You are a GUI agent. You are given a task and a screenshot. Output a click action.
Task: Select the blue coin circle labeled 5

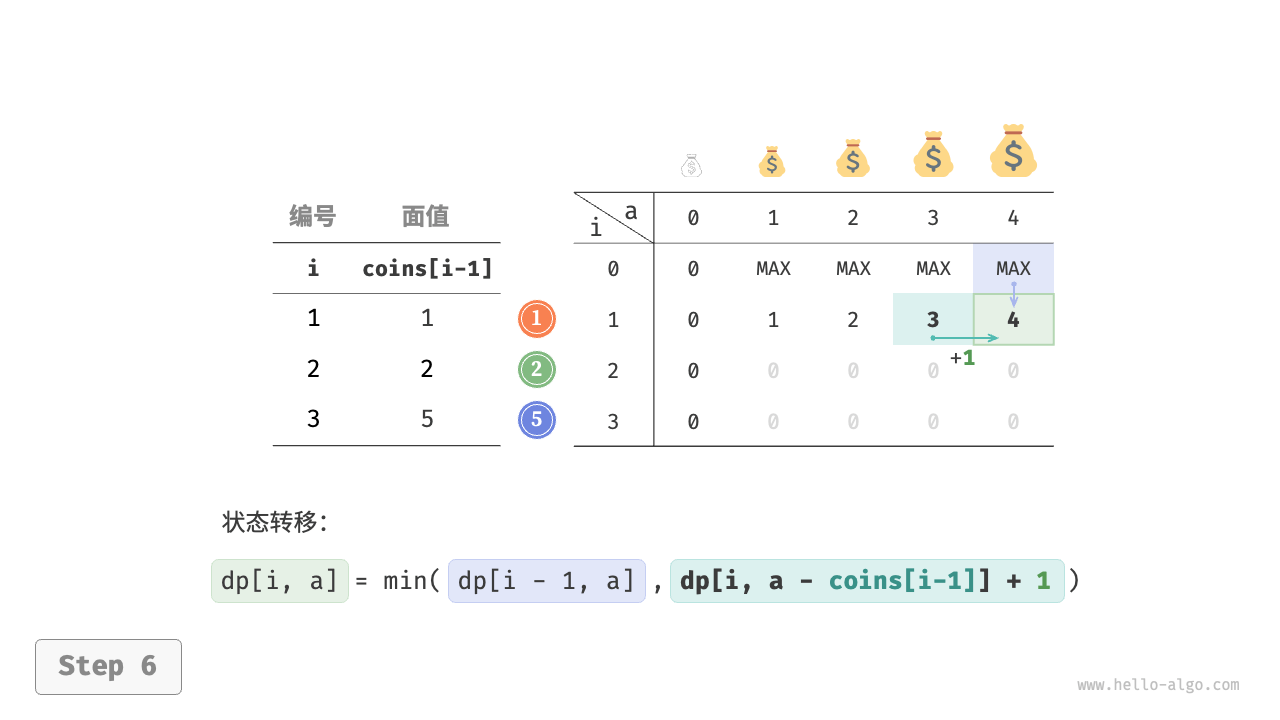[x=537, y=420]
